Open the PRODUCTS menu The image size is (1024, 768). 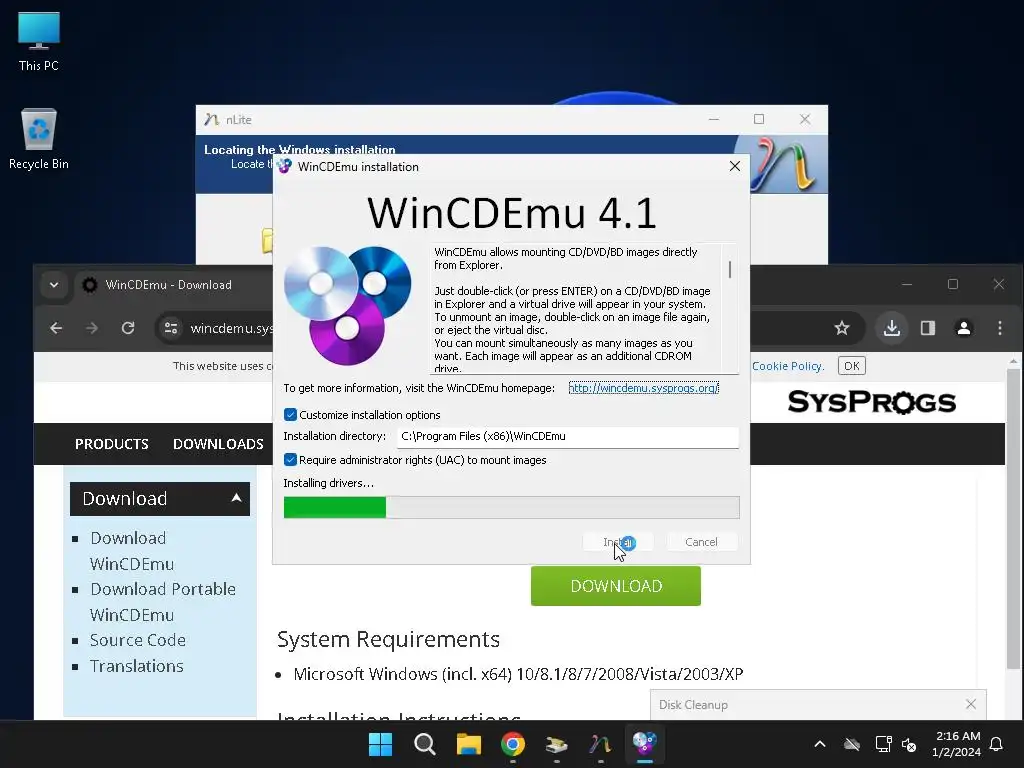(112, 444)
